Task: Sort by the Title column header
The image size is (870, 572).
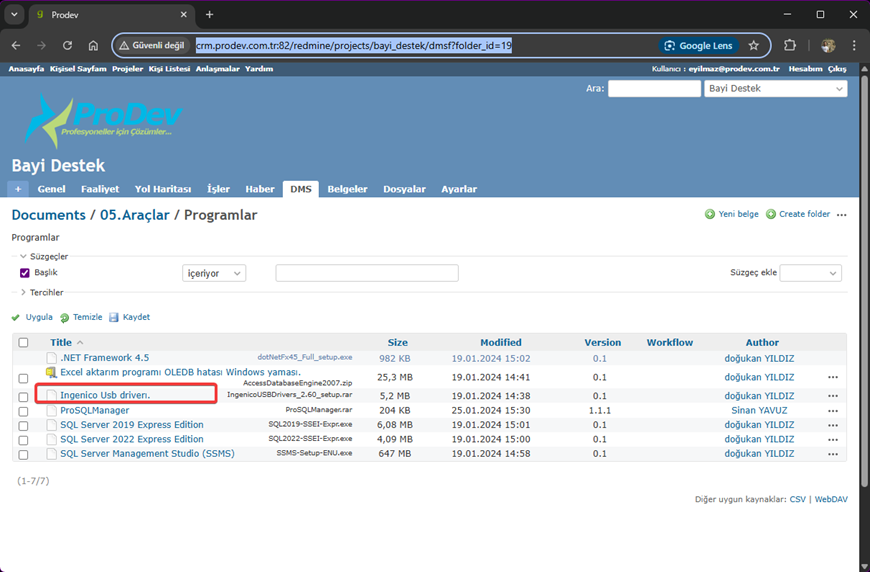Action: pos(61,342)
